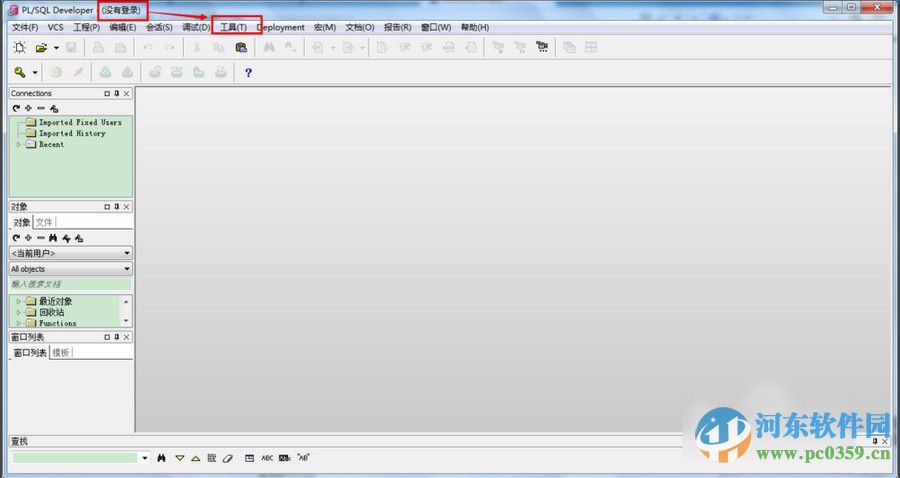The image size is (900, 478).
Task: Open the 文件(F) menu
Action: (x=25, y=28)
